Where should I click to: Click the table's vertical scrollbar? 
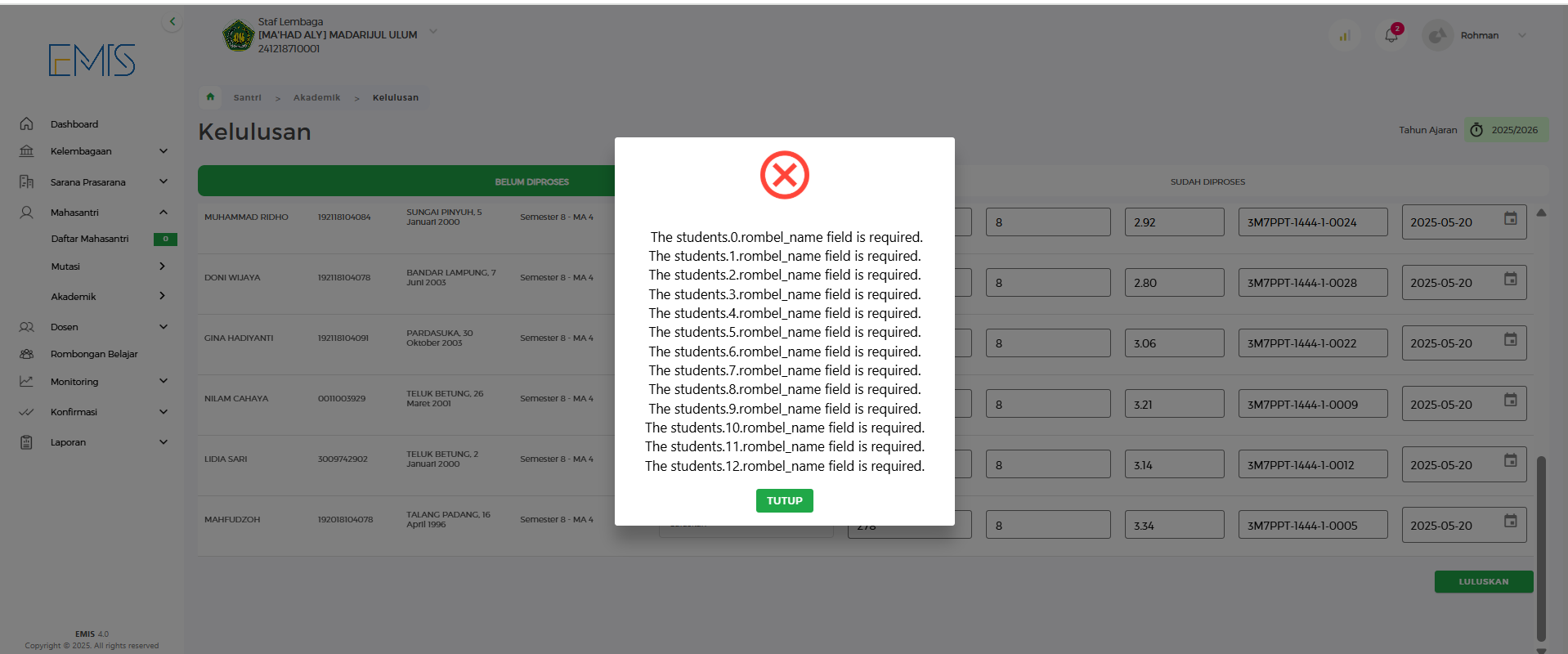(x=1540, y=548)
